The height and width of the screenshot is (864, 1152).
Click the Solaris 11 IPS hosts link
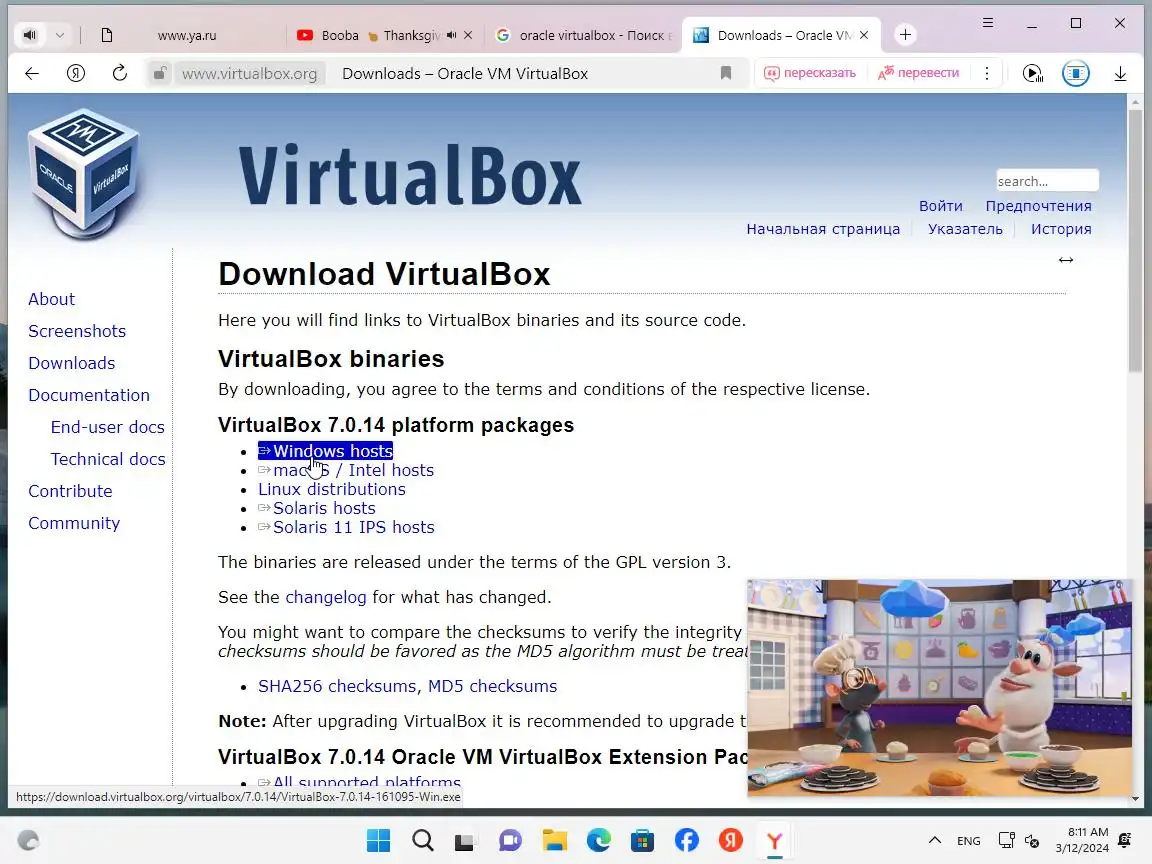coord(346,528)
